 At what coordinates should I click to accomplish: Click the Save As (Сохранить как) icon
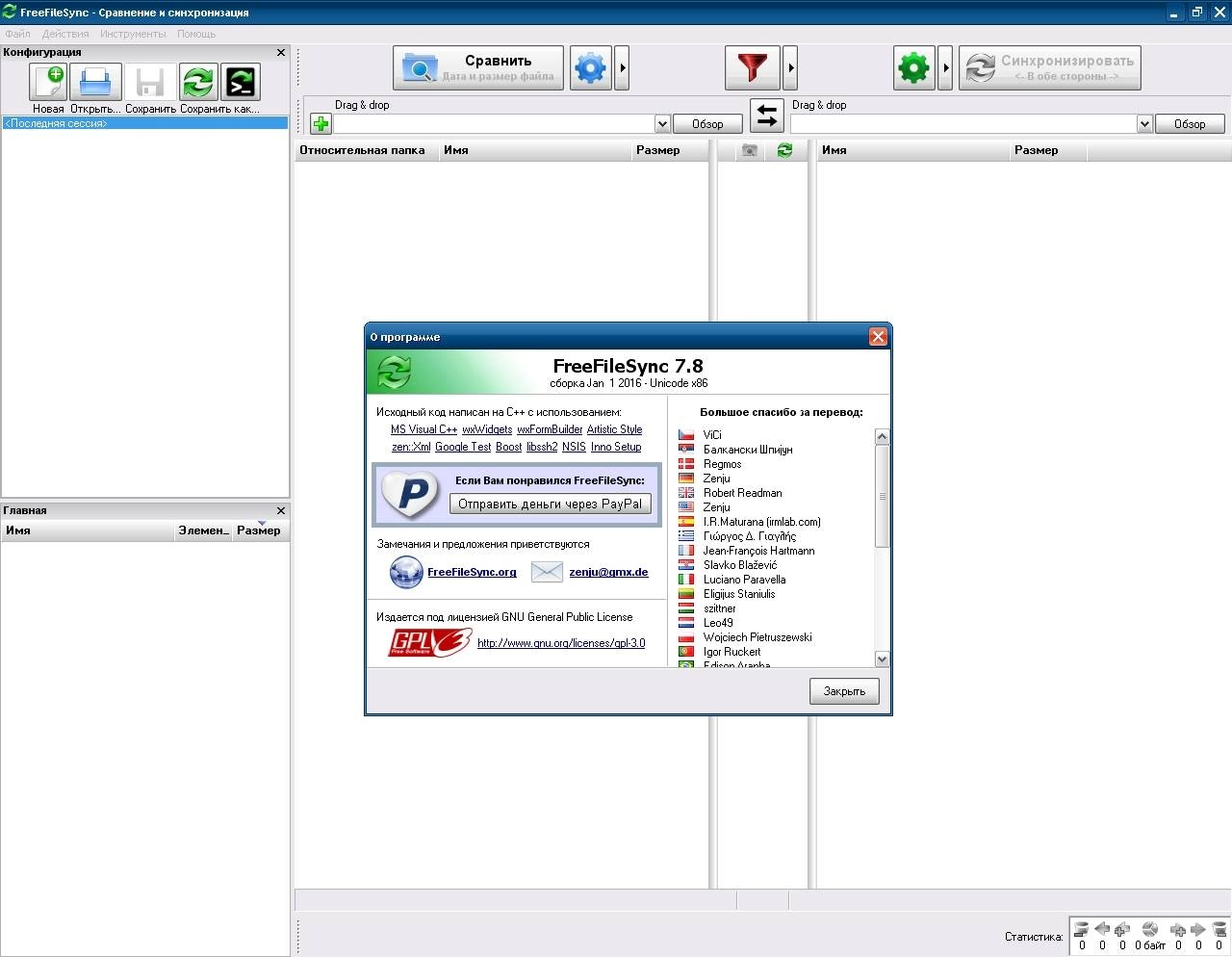tap(198, 83)
